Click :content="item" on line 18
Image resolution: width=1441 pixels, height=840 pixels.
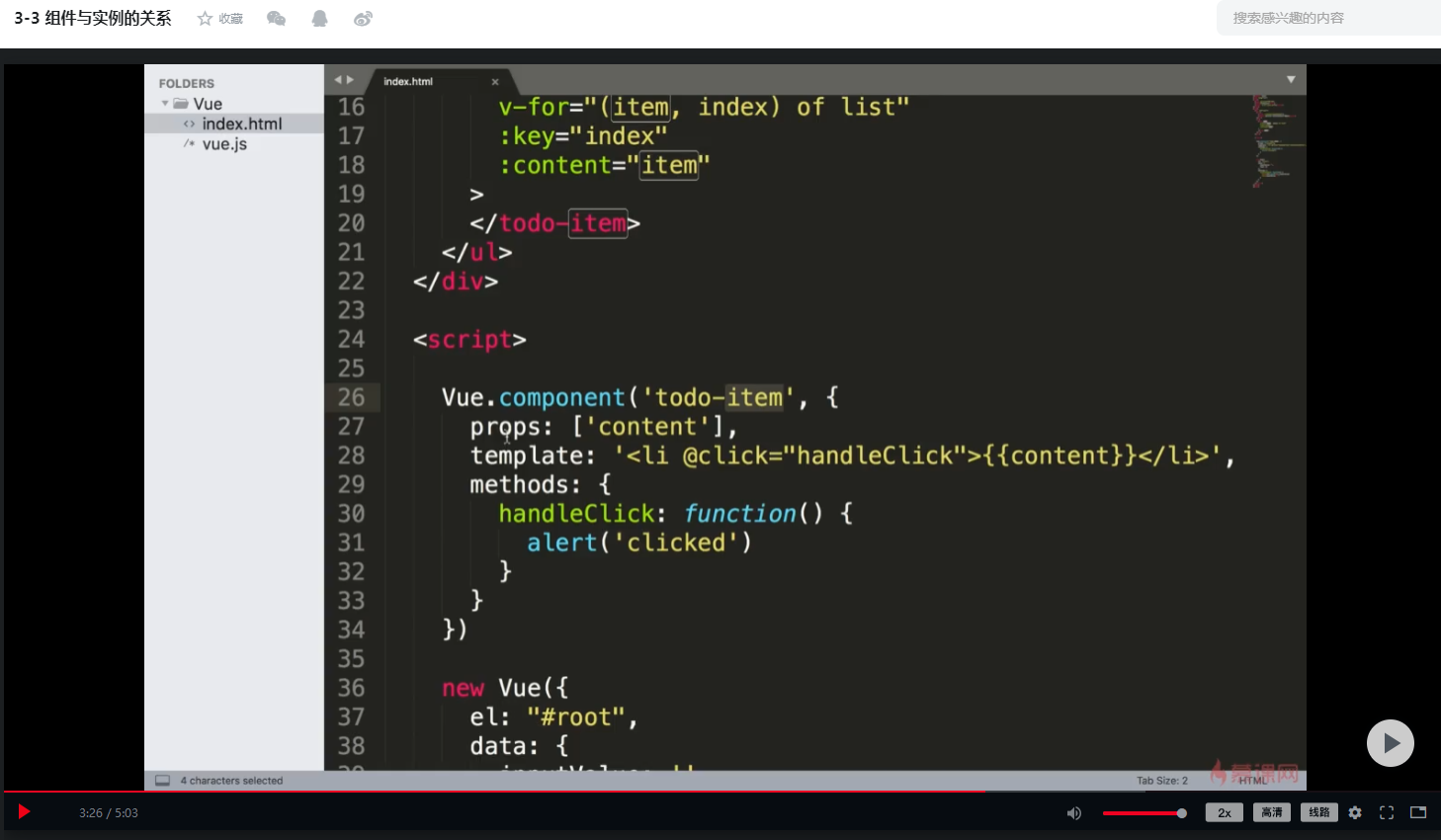point(604,165)
